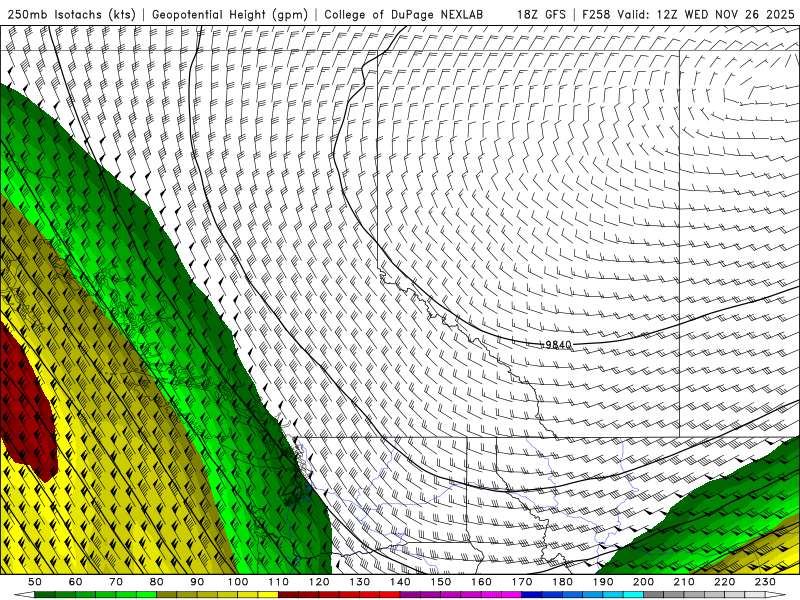Click the 100 value on the color scale

(238, 582)
